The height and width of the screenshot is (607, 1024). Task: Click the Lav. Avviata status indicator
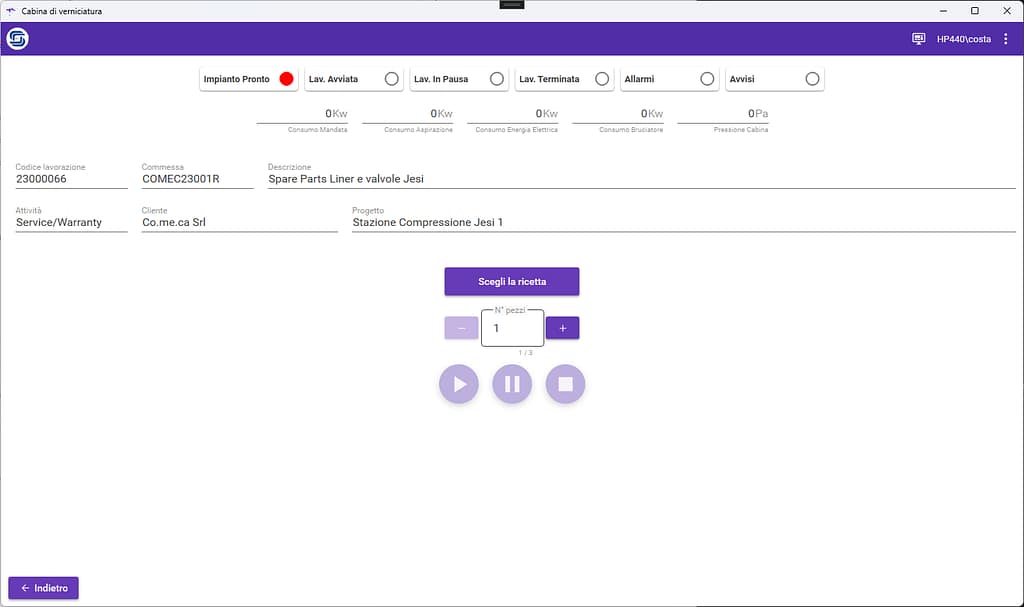(392, 79)
